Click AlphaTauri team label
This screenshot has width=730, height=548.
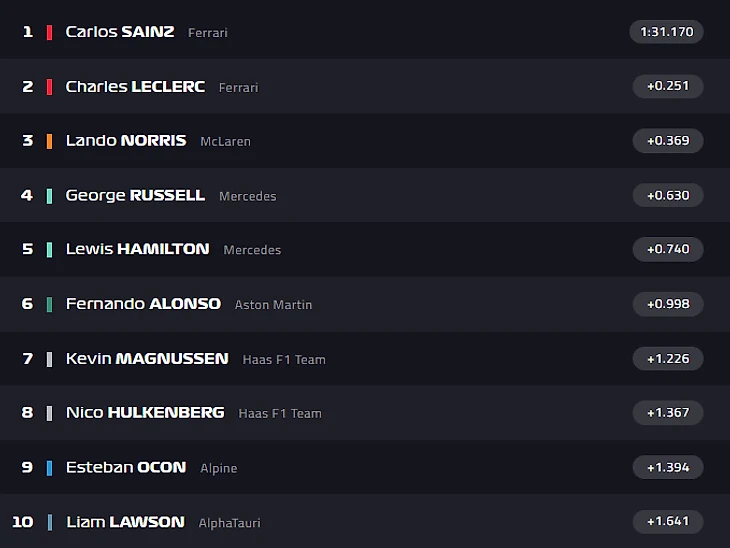(229, 523)
